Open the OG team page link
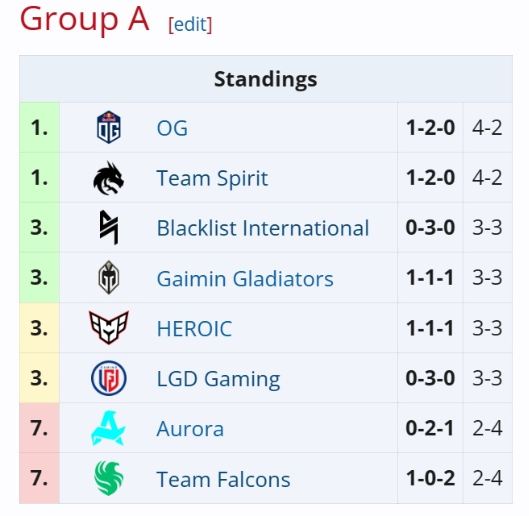Image resolution: width=529 pixels, height=516 pixels. [x=172, y=128]
